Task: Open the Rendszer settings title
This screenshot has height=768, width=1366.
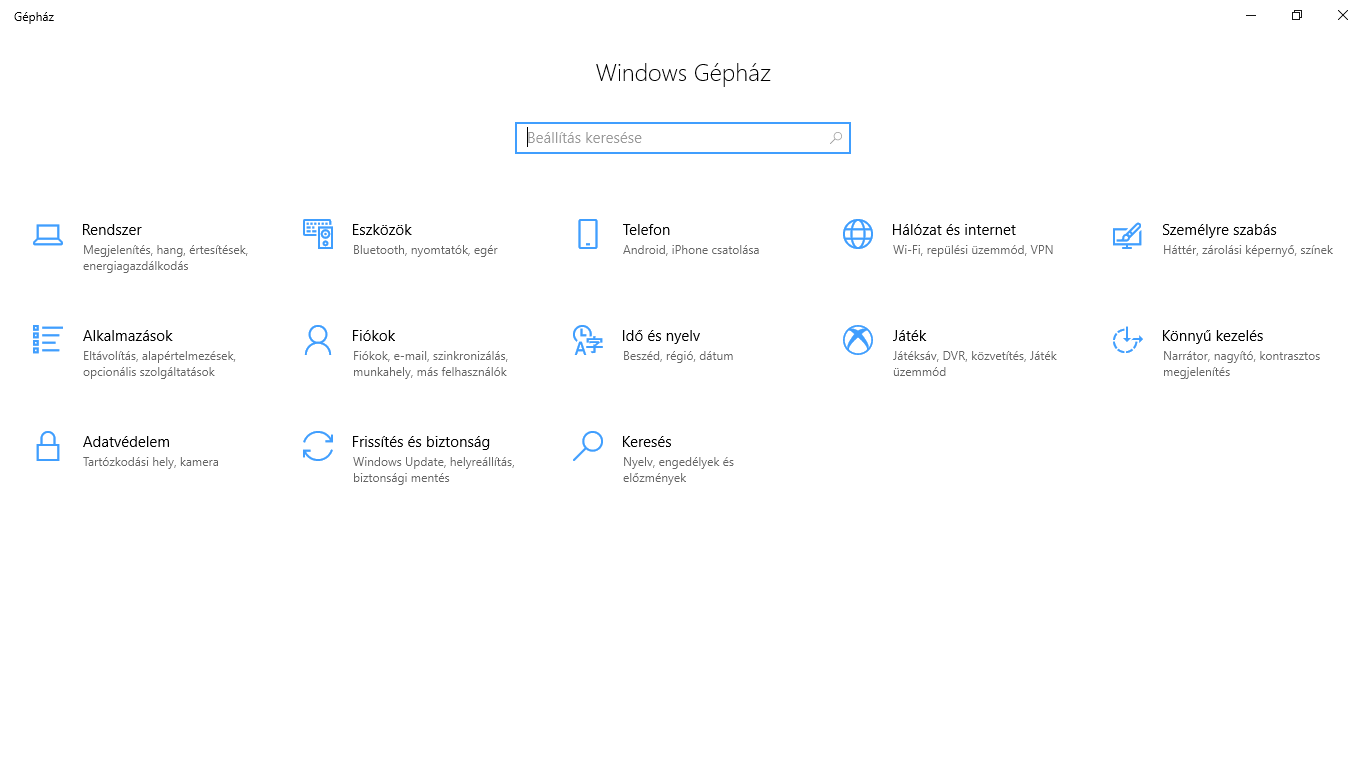Action: click(x=112, y=230)
